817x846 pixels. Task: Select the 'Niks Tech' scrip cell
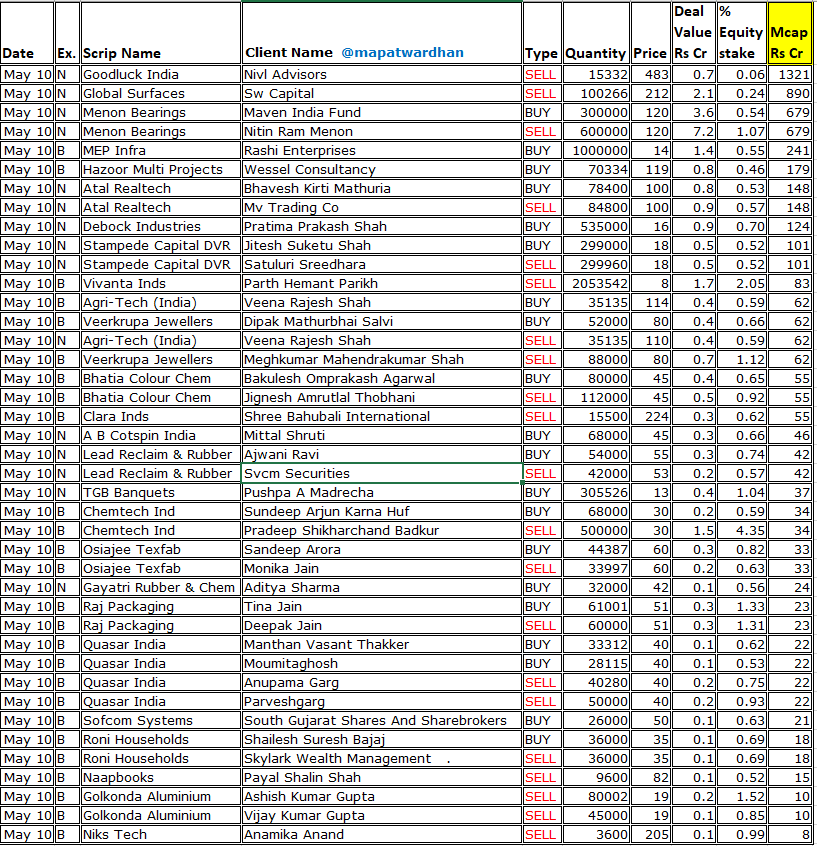point(161,835)
